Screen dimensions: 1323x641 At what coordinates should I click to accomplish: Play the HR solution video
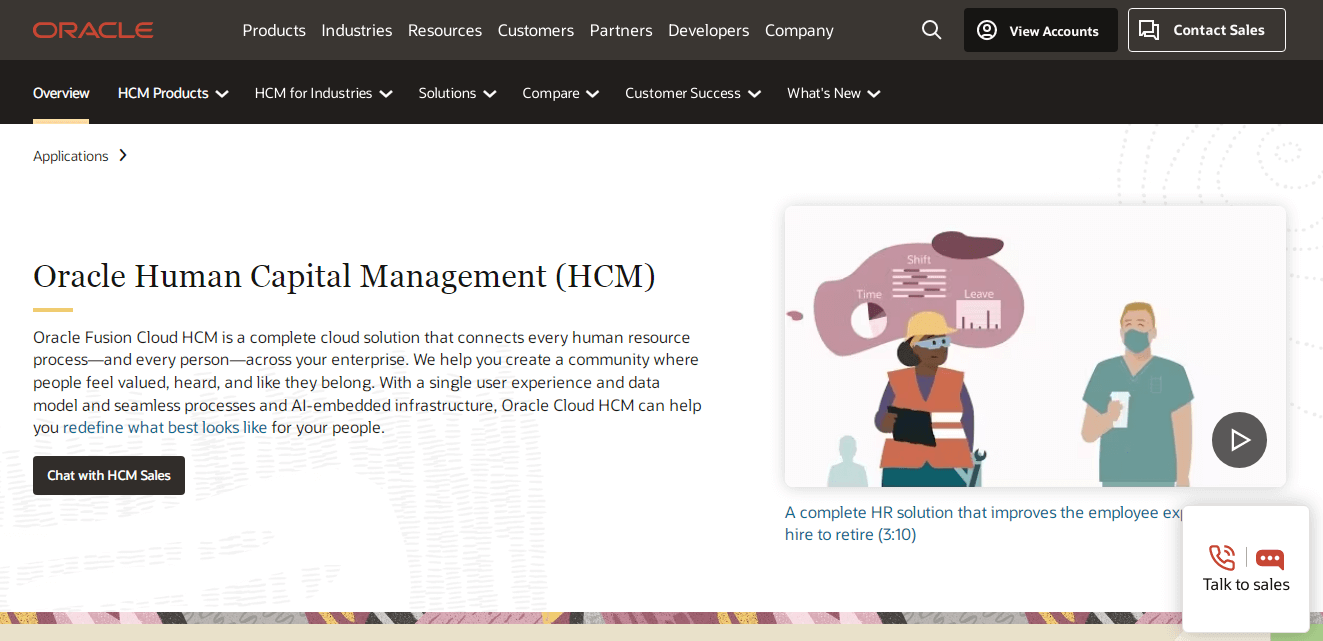[1239, 440]
